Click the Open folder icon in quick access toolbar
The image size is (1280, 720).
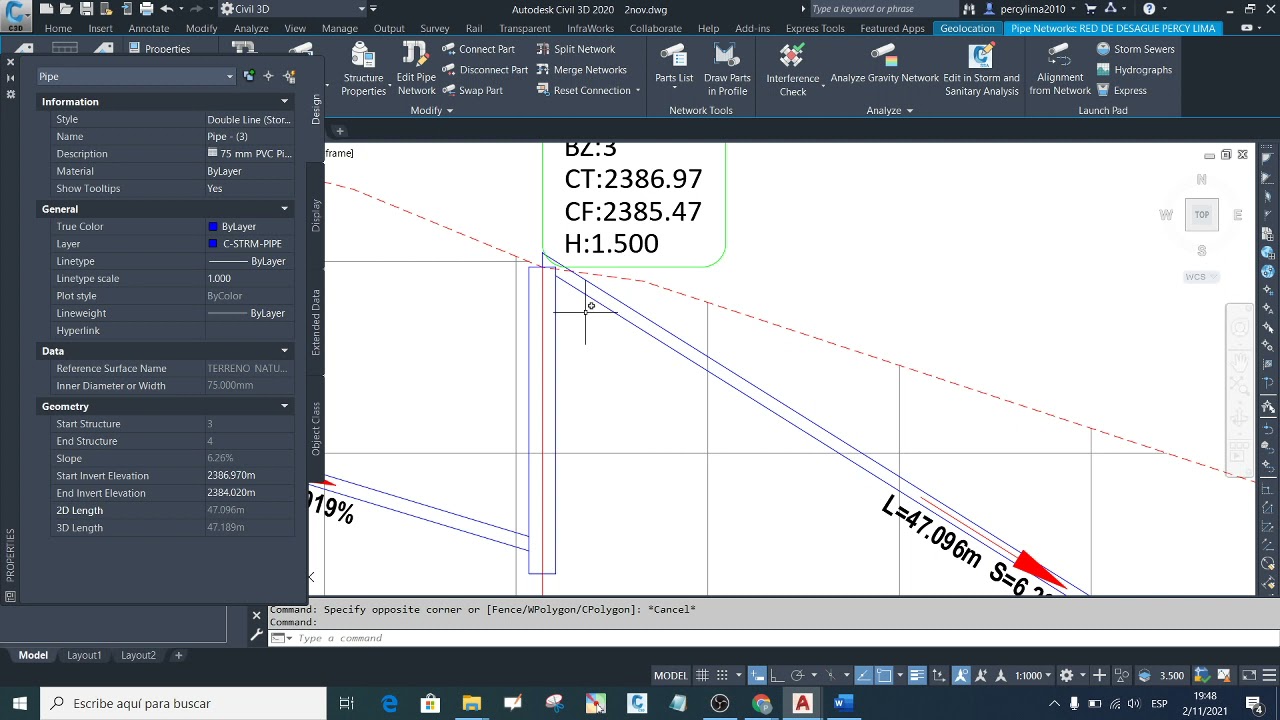click(66, 9)
